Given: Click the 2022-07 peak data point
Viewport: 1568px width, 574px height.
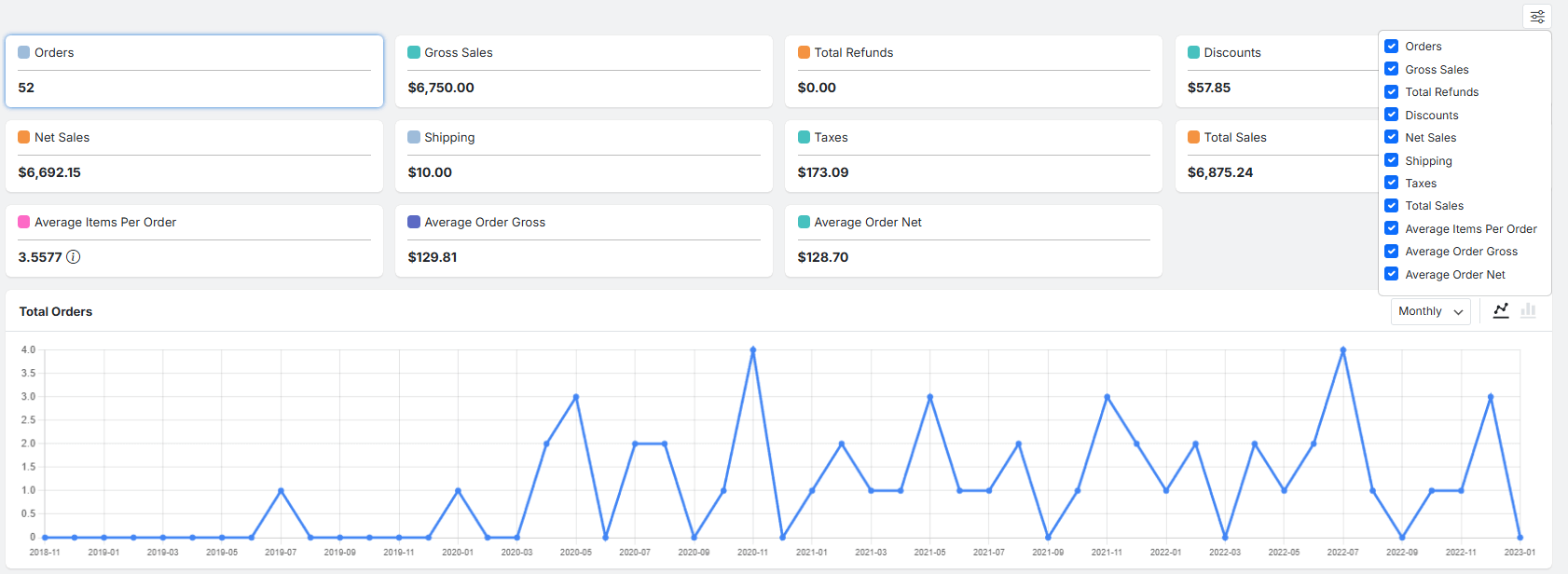Looking at the screenshot, I should [x=1342, y=350].
